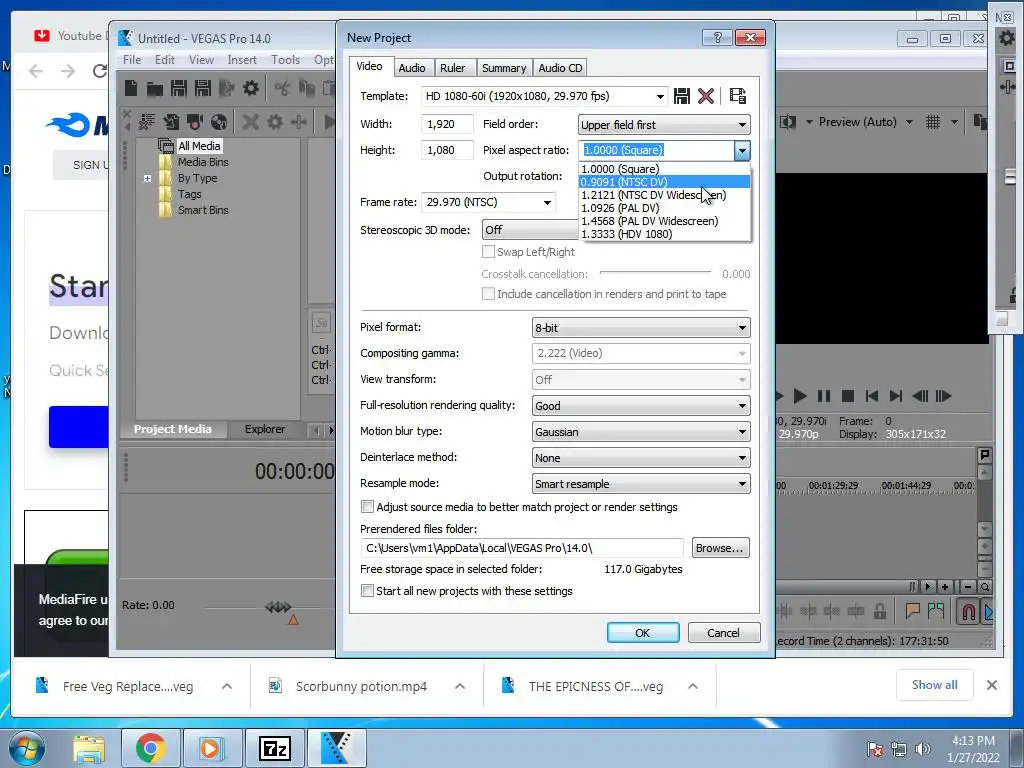Open Full-resolution rendering quality dropdown

tap(641, 406)
